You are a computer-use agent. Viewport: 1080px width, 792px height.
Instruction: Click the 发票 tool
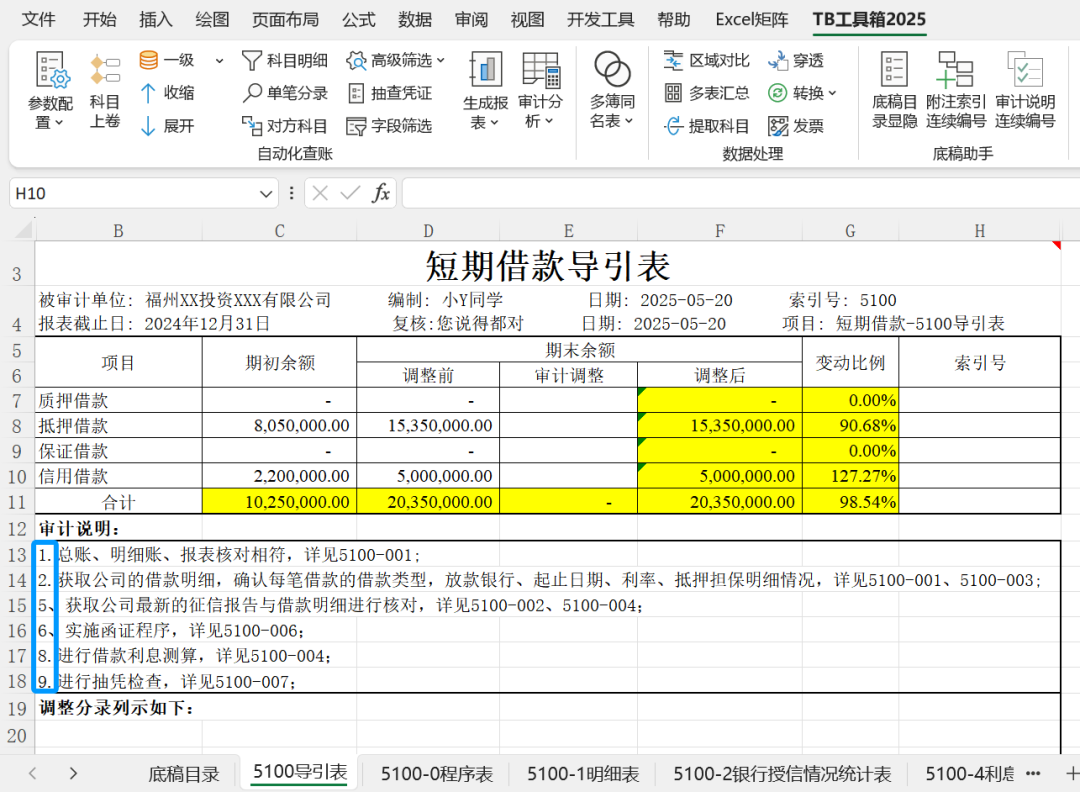pos(796,126)
